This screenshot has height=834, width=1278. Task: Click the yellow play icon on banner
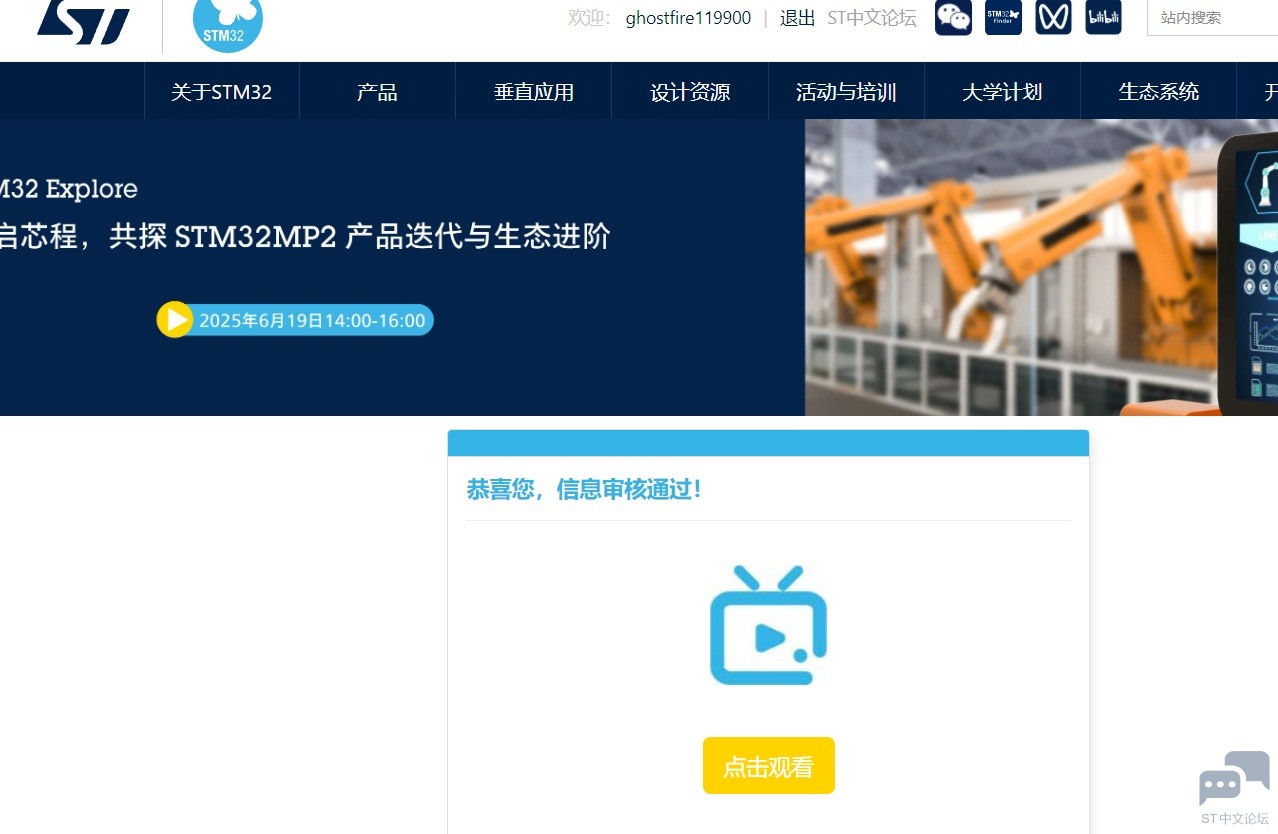175,320
